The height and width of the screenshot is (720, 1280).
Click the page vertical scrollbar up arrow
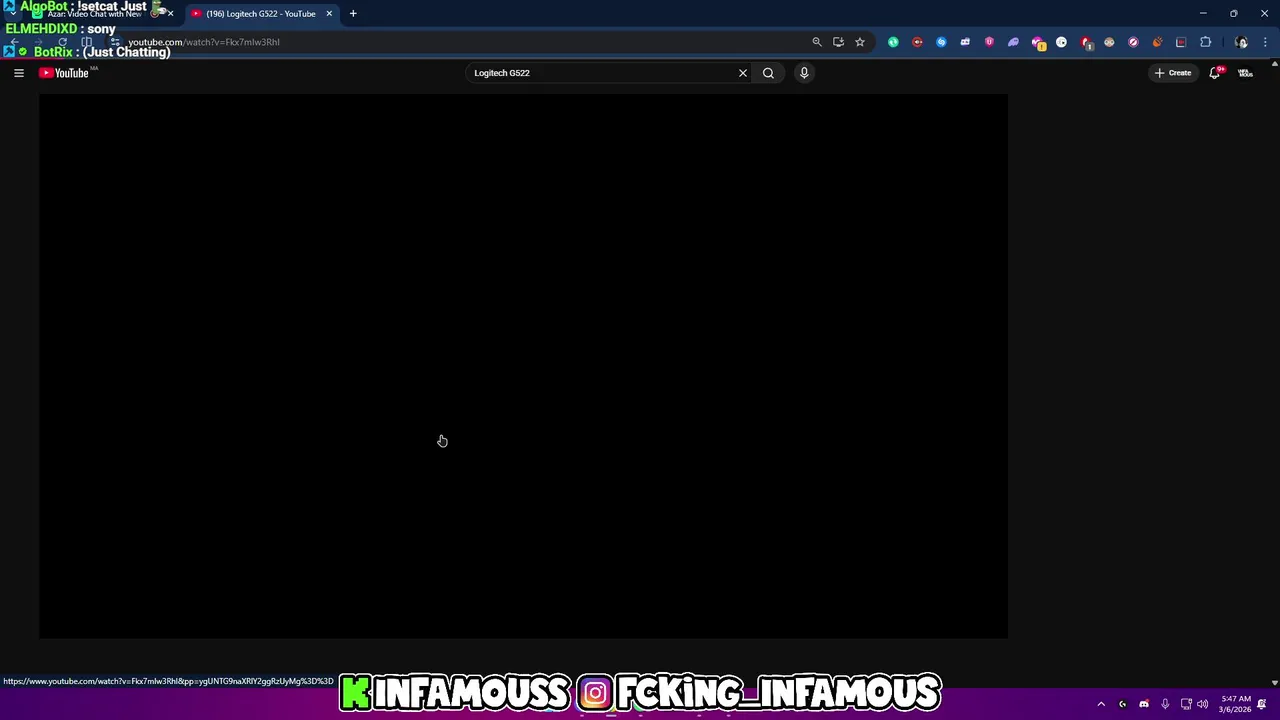coord(1274,64)
